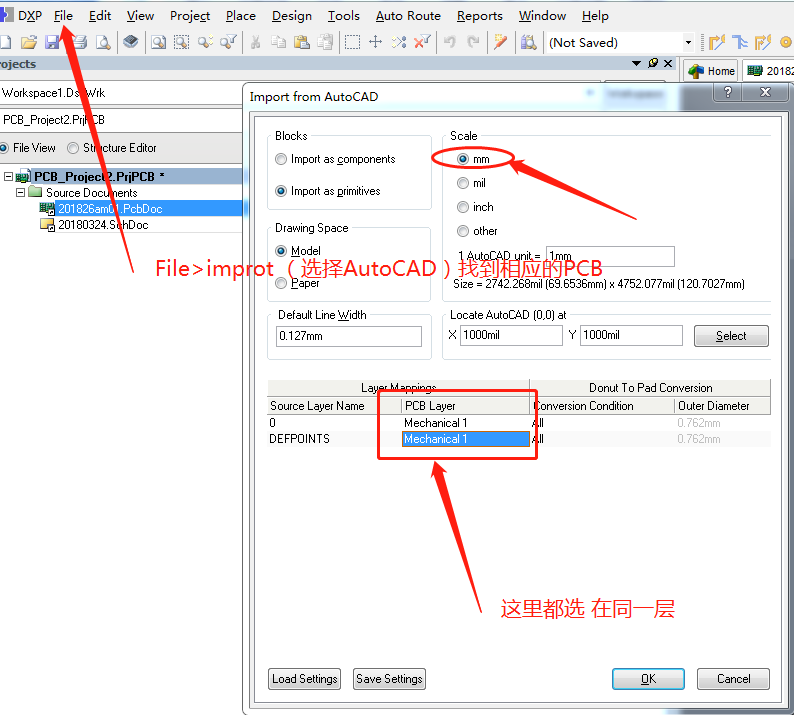Click Save Settings button
Screen dimensions: 794x715
pos(389,679)
